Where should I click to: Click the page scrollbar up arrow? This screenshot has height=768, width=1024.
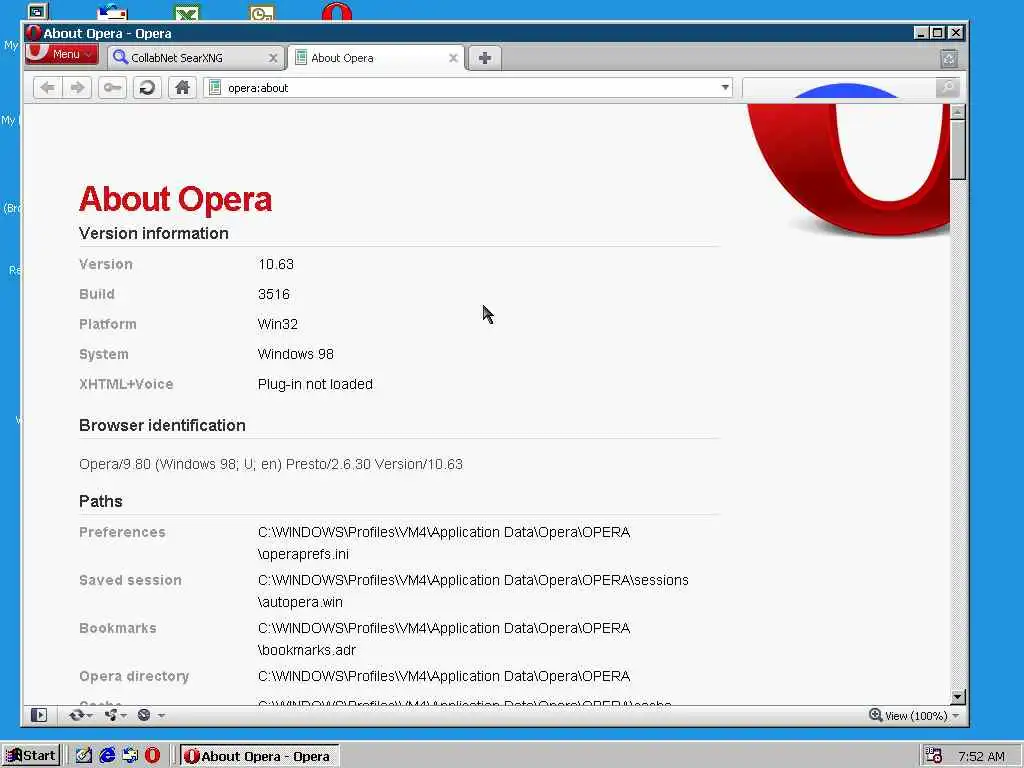(x=958, y=112)
